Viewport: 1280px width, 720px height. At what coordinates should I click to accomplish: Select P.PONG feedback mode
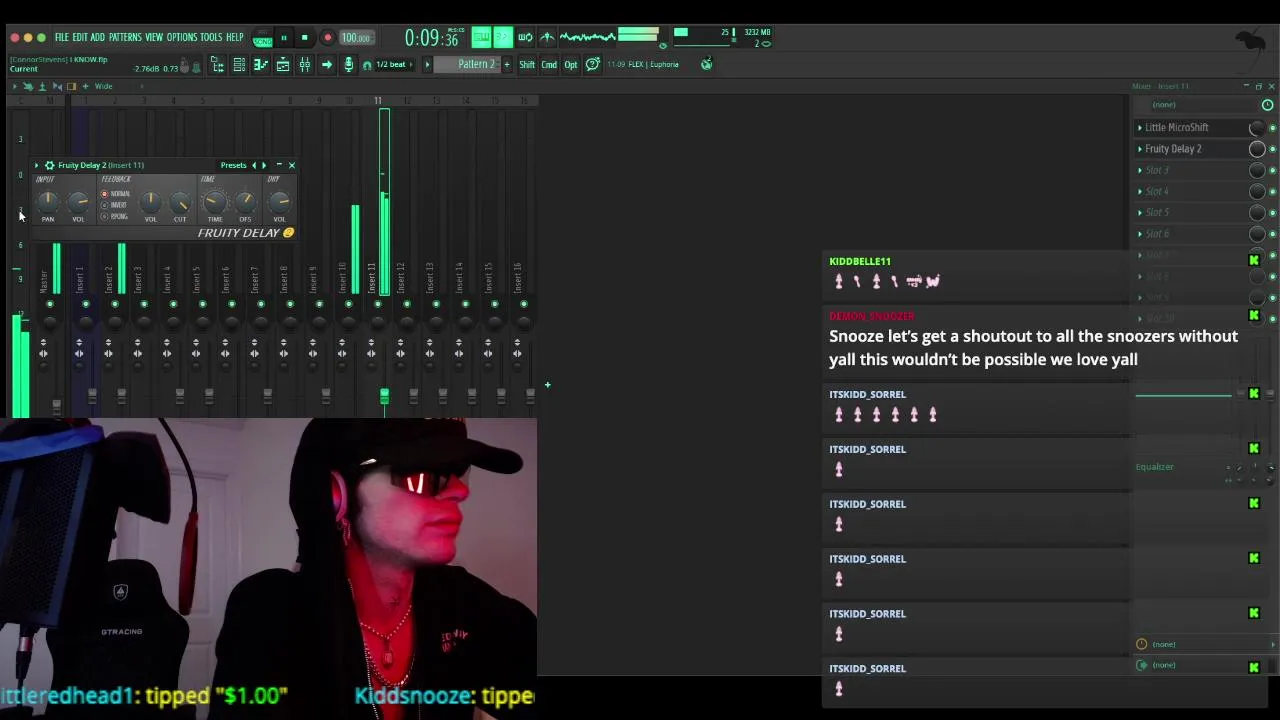pos(115,217)
